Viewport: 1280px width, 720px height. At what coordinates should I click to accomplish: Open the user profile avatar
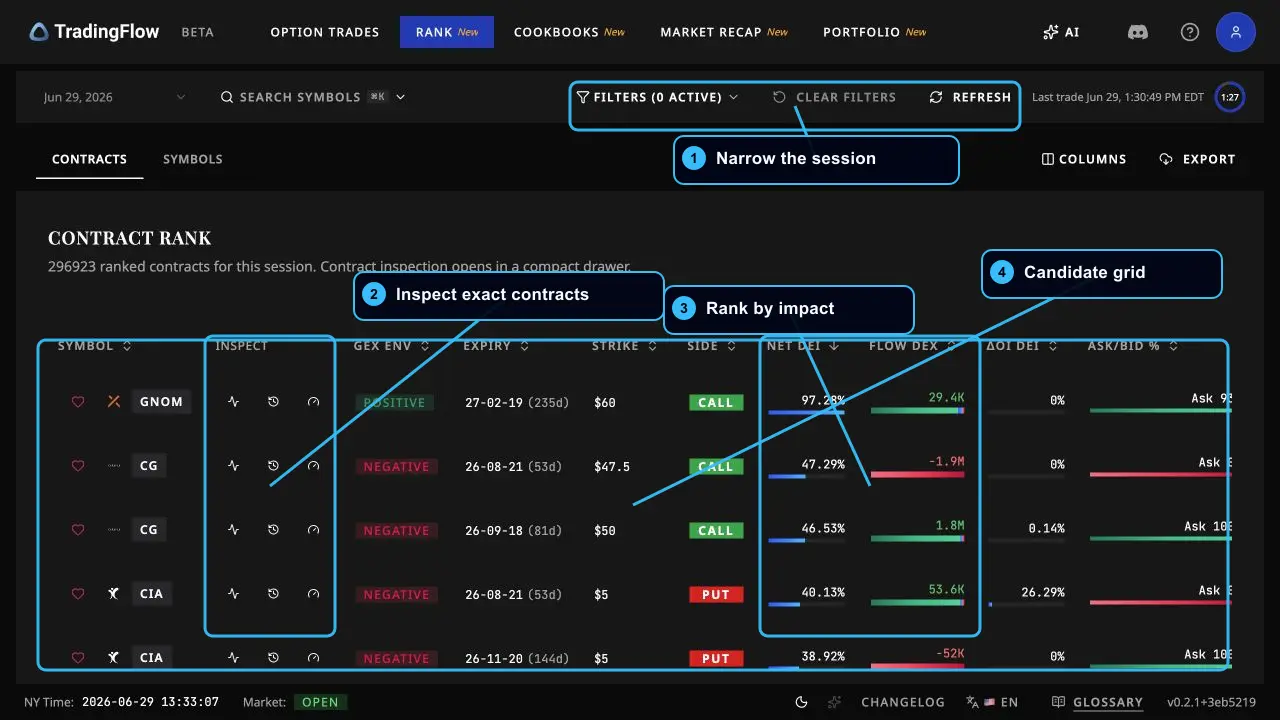pyautogui.click(x=1236, y=32)
